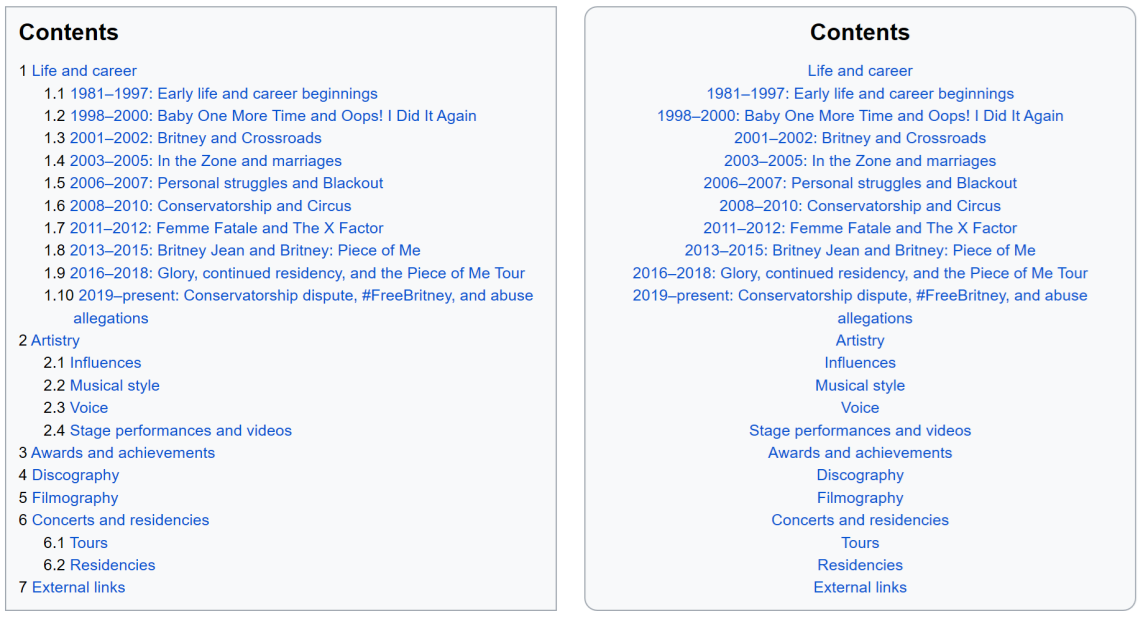Viewport: 1143px width, 619px height.
Task: Open centered 'Influences' link in right panel
Action: click(859, 362)
